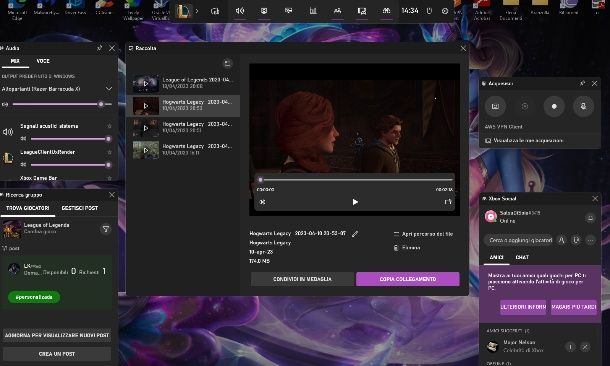
Task: Switch to TROVA GIOCATORI tab
Action: 28,208
